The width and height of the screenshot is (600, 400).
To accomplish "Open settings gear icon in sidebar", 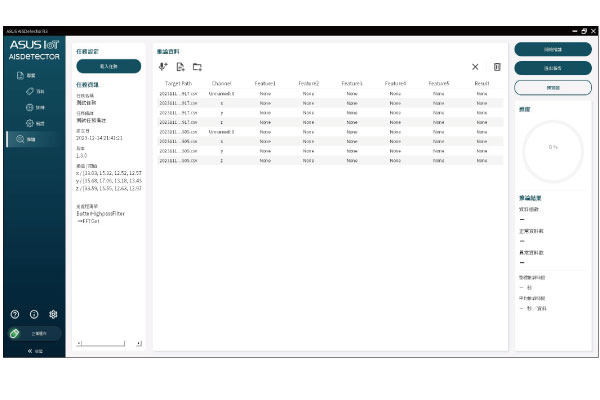I will 53,314.
